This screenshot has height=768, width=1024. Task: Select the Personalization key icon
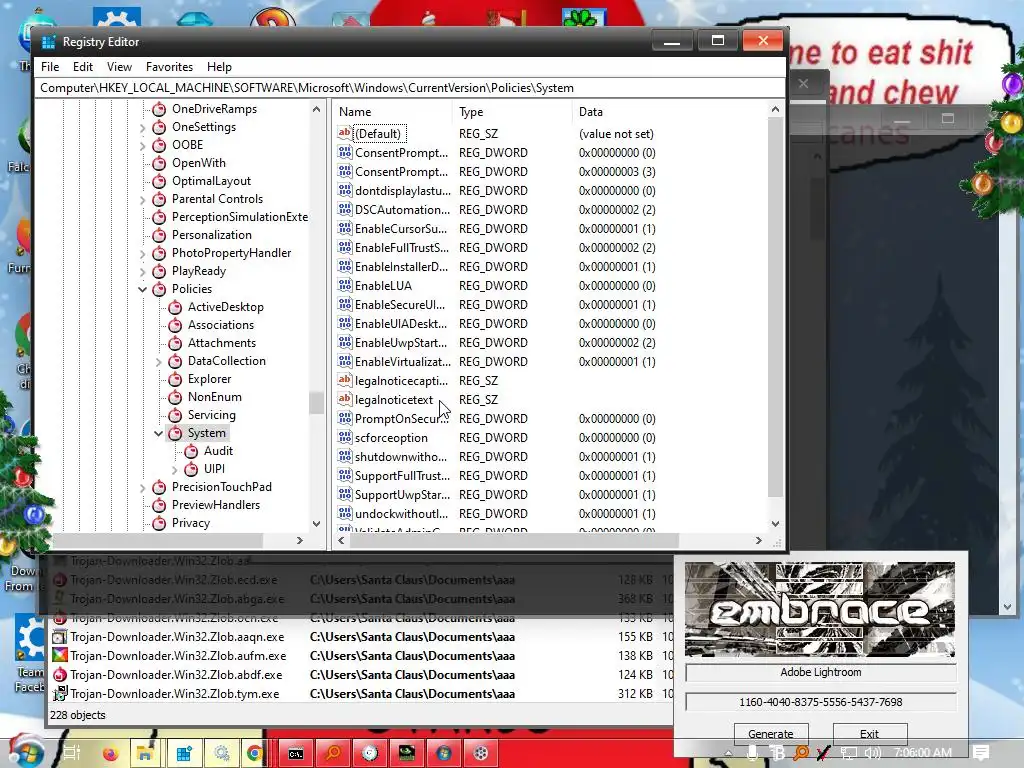click(x=159, y=235)
